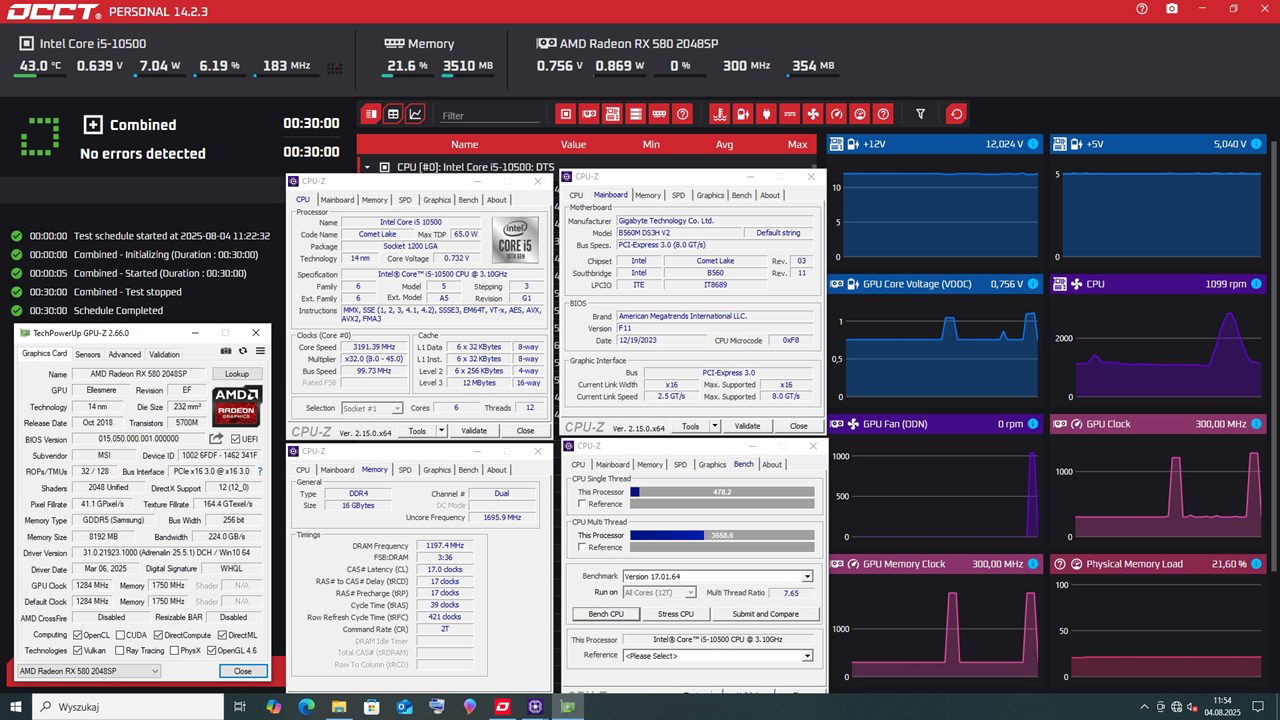The height and width of the screenshot is (720, 1280).
Task: Toggle fan sensors filter icon
Action: [813, 114]
